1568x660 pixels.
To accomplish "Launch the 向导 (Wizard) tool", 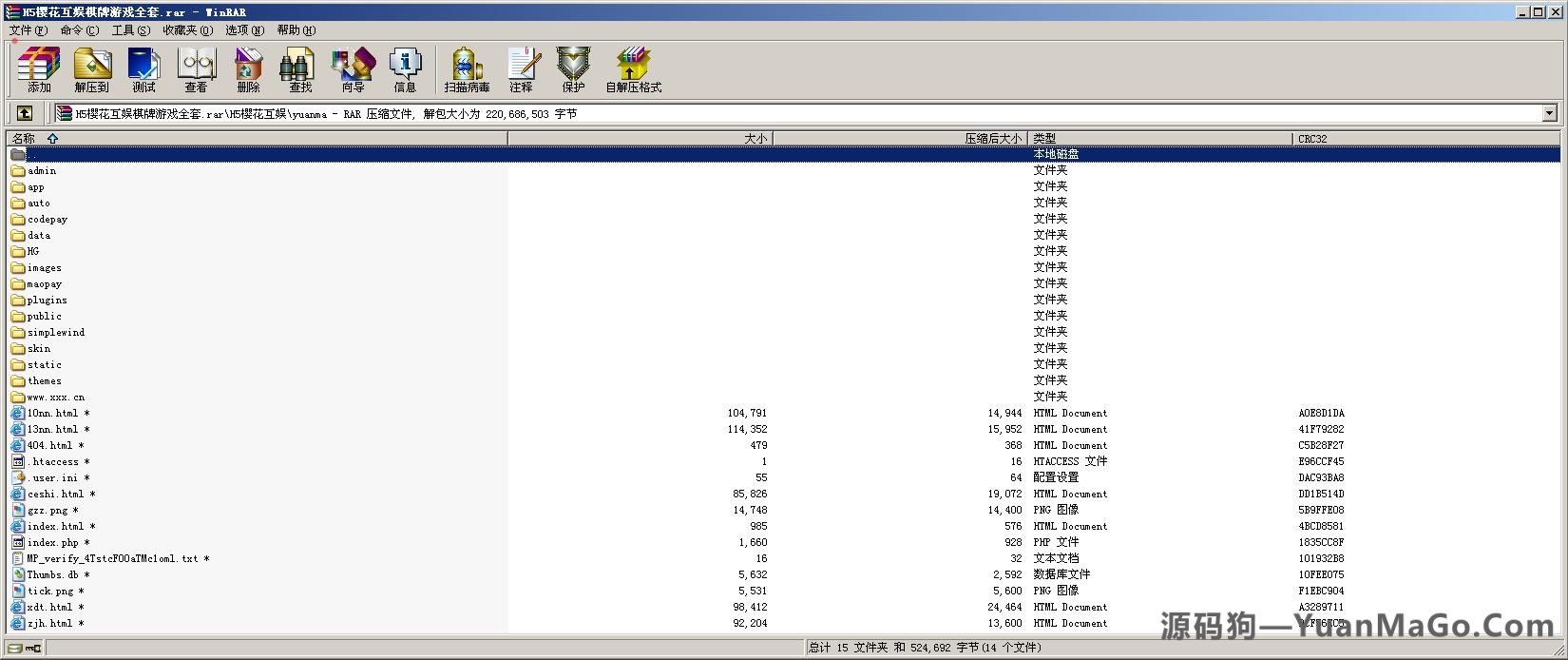I will 353,69.
